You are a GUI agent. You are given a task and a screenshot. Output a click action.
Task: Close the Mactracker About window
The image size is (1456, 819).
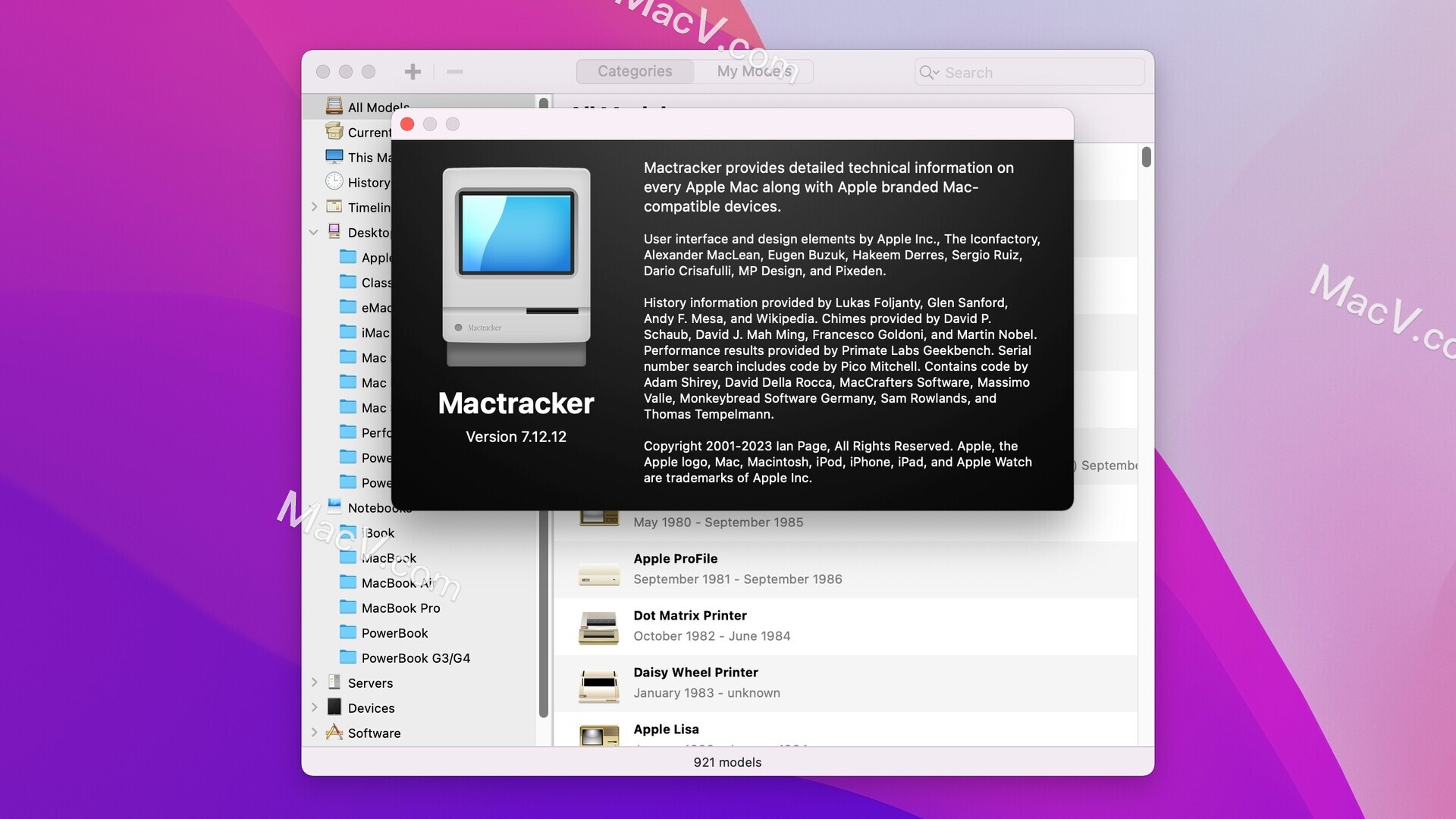pos(407,124)
